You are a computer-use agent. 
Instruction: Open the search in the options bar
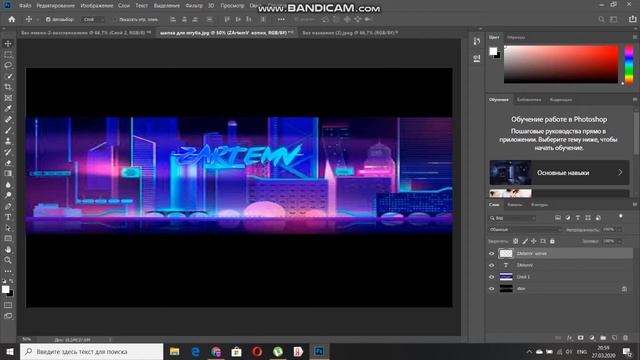coord(601,19)
